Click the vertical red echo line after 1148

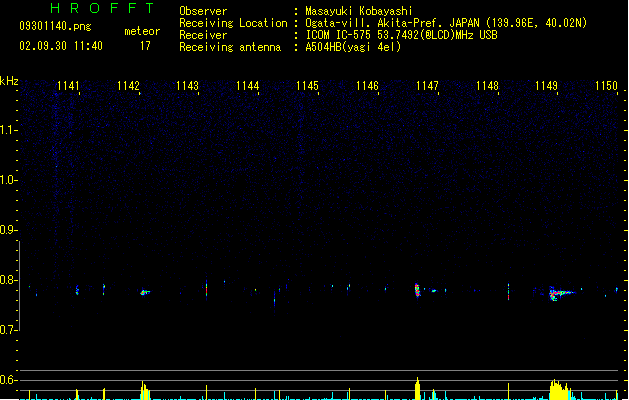(508, 292)
